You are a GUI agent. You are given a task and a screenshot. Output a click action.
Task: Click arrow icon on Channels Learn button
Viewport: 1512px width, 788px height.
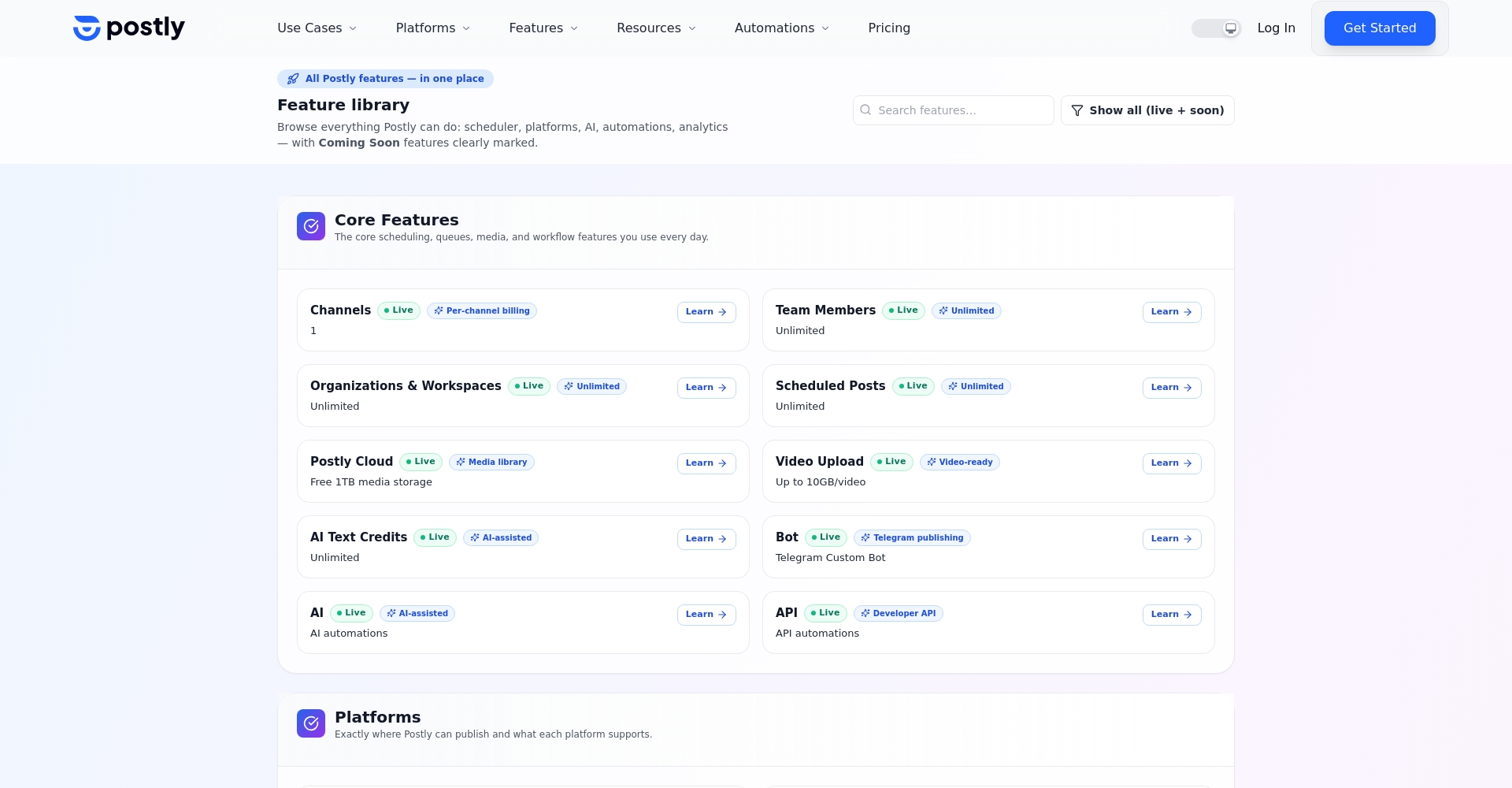[722, 312]
